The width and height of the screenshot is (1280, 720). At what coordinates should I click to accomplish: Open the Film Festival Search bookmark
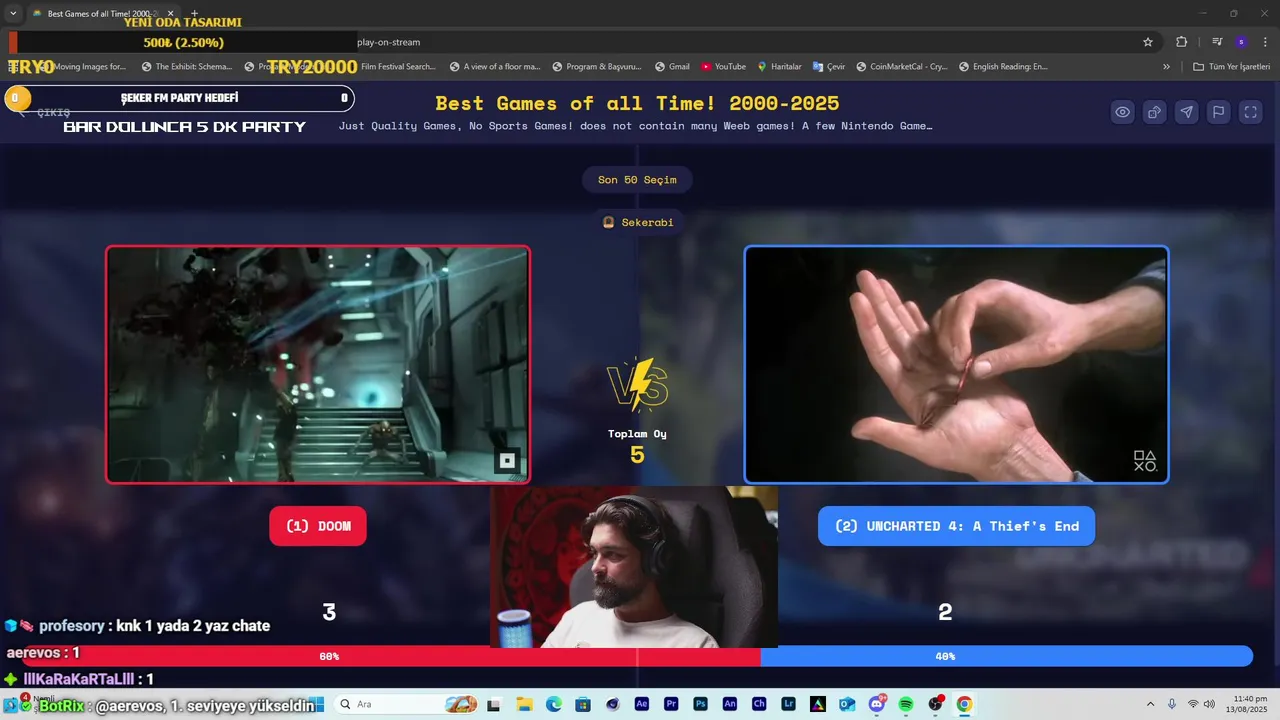(398, 67)
